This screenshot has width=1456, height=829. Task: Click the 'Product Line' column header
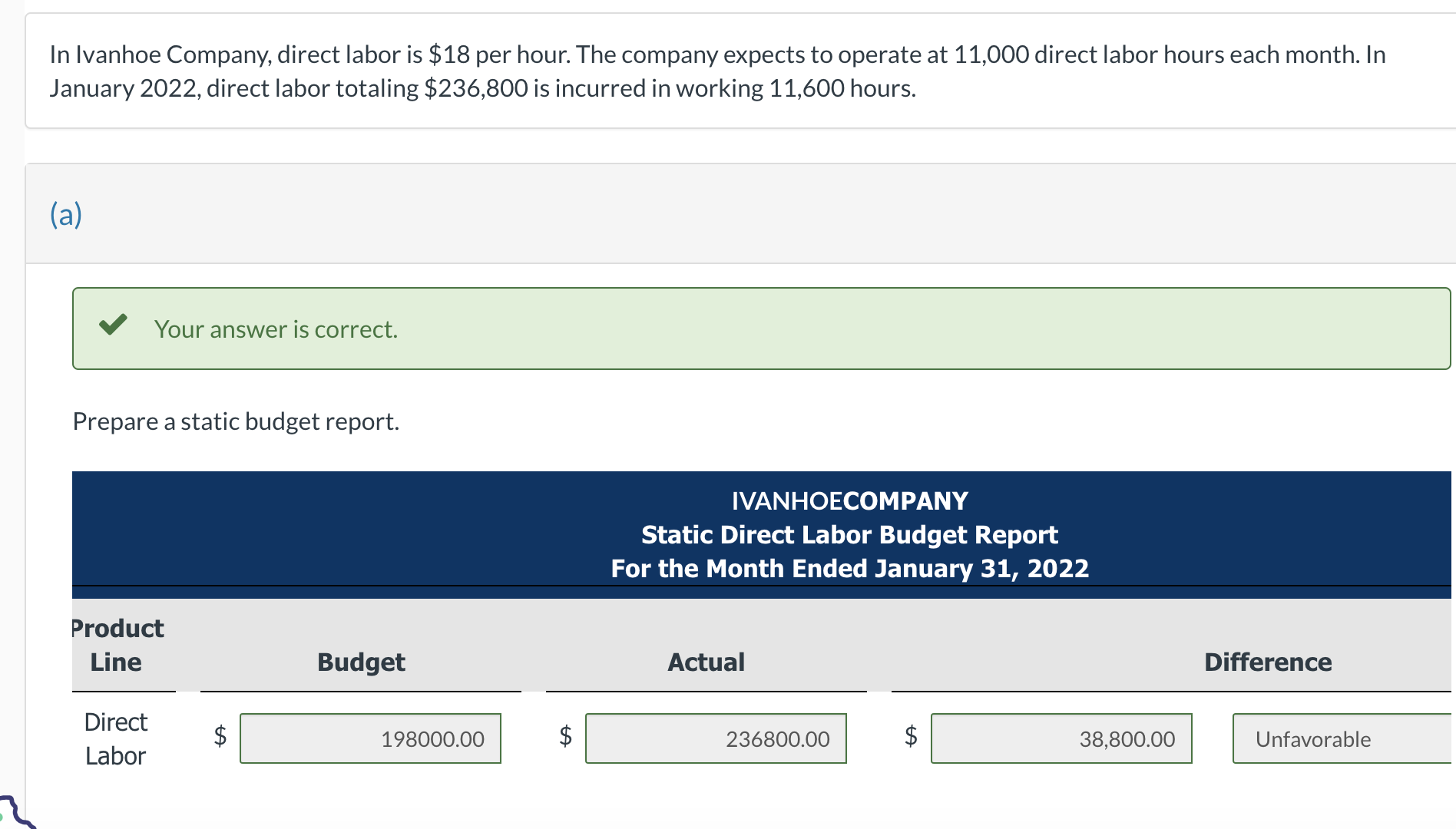tap(117, 645)
